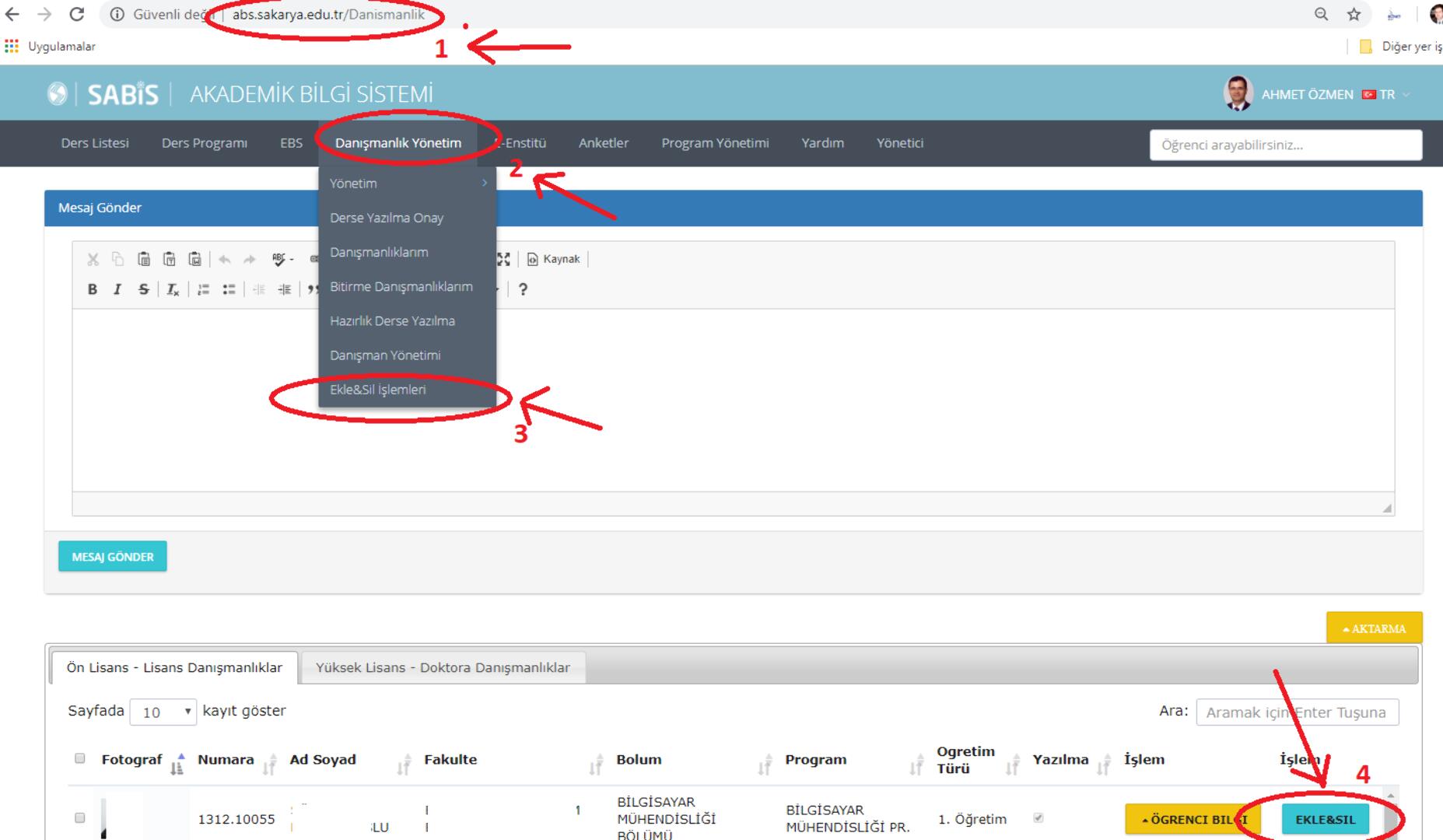Click the Cut icon in the editor toolbar
Viewport: 1443px width, 840px height.
93,259
